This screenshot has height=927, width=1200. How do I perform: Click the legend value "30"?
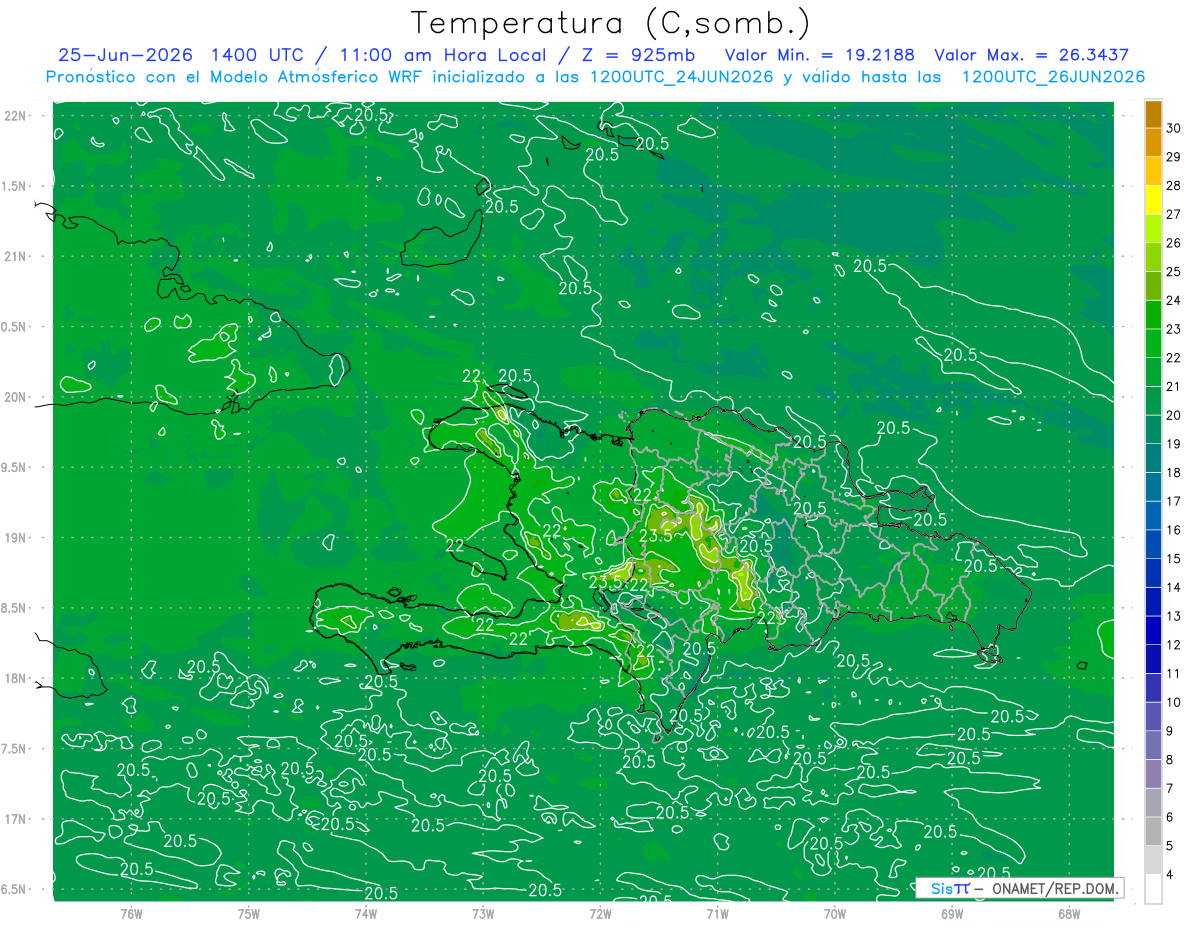pyautogui.click(x=1174, y=128)
